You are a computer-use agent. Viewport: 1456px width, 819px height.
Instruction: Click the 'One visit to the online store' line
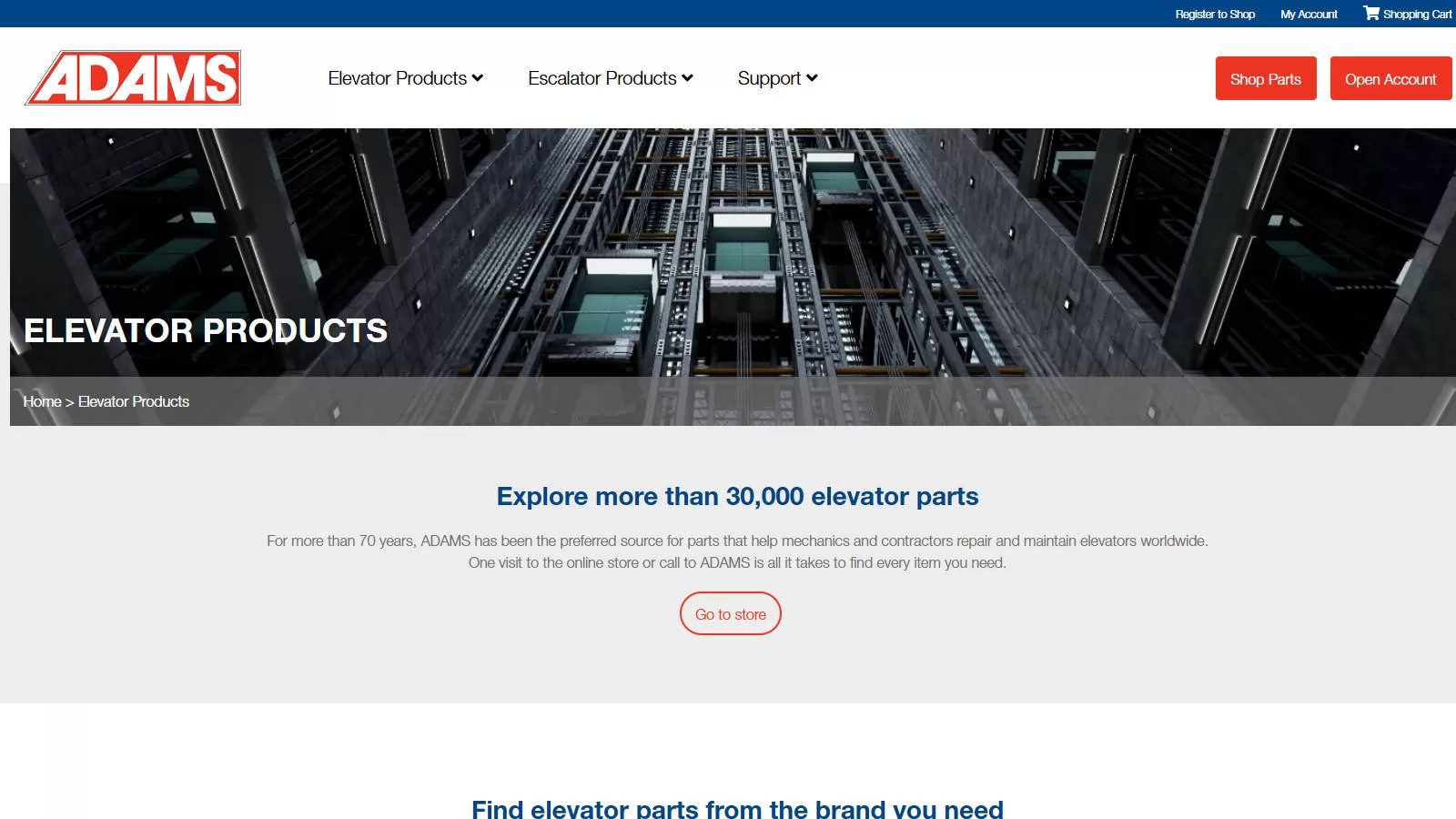(x=737, y=562)
